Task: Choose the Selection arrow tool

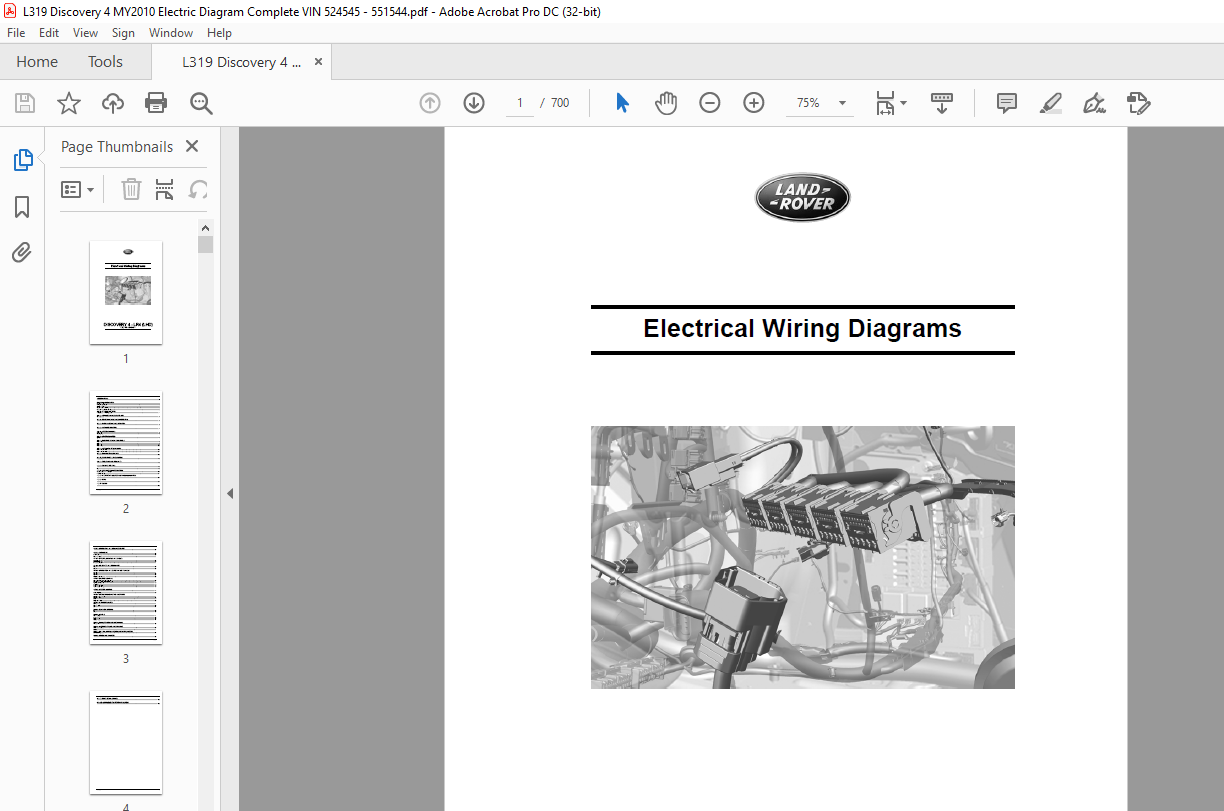Action: [622, 103]
